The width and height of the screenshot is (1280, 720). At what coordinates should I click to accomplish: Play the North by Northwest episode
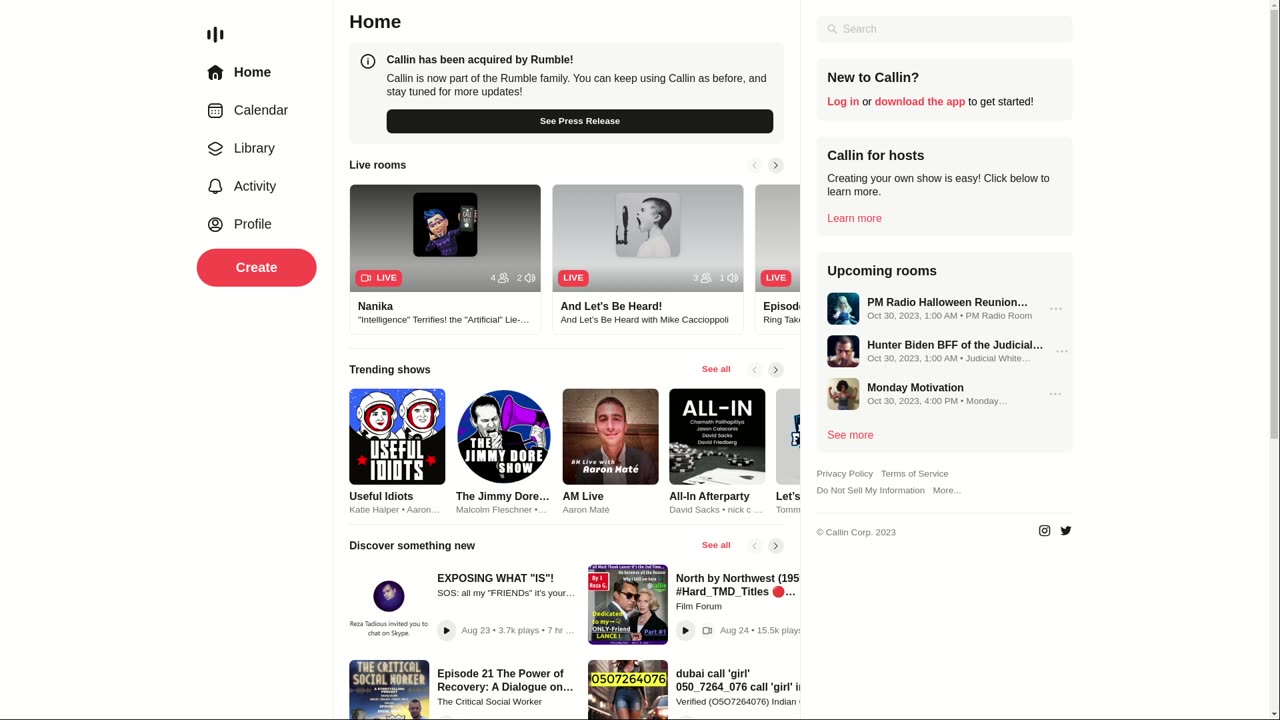685,630
